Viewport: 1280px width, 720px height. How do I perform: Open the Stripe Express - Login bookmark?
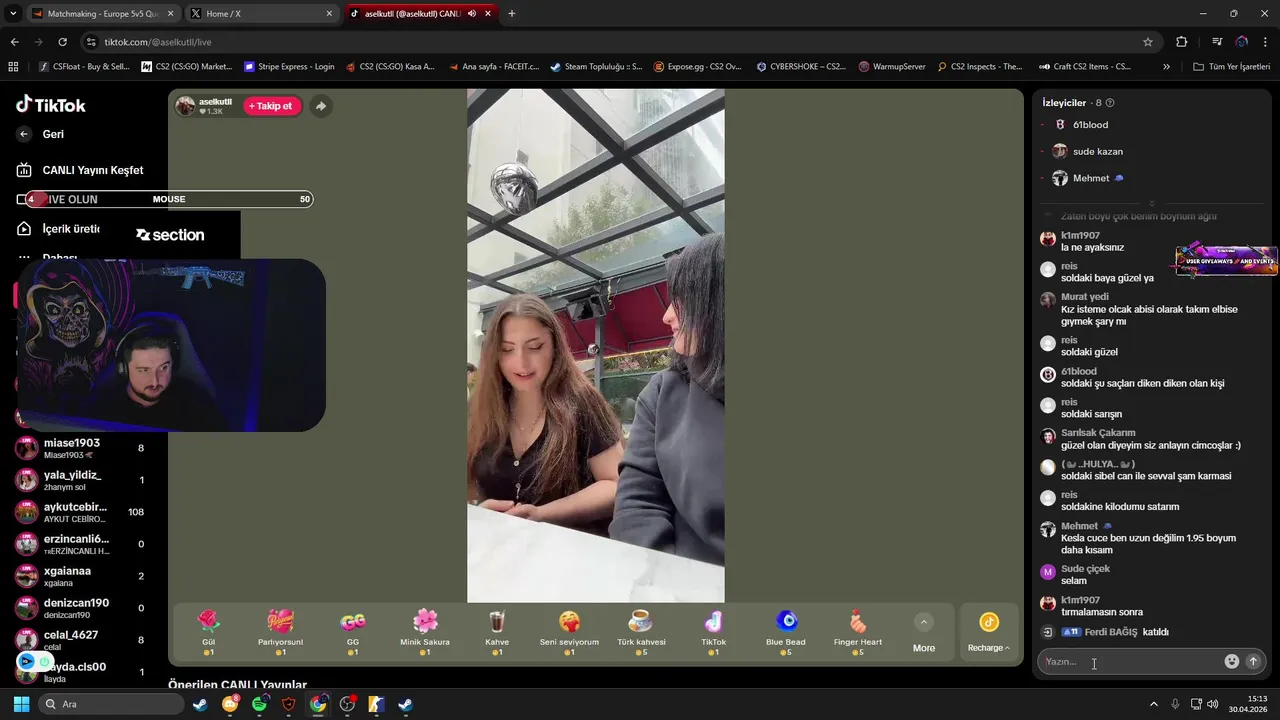pyautogui.click(x=290, y=67)
